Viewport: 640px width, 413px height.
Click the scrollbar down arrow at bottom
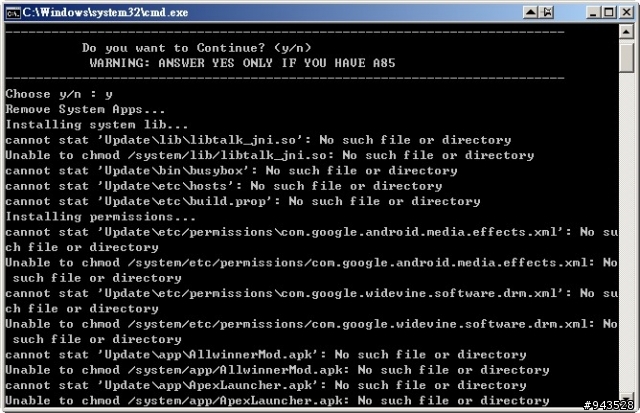click(626, 397)
